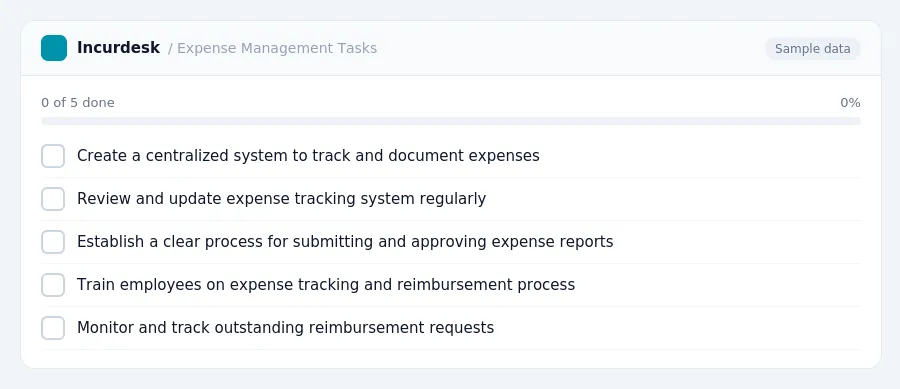Click the Sample data badge

pos(813,49)
